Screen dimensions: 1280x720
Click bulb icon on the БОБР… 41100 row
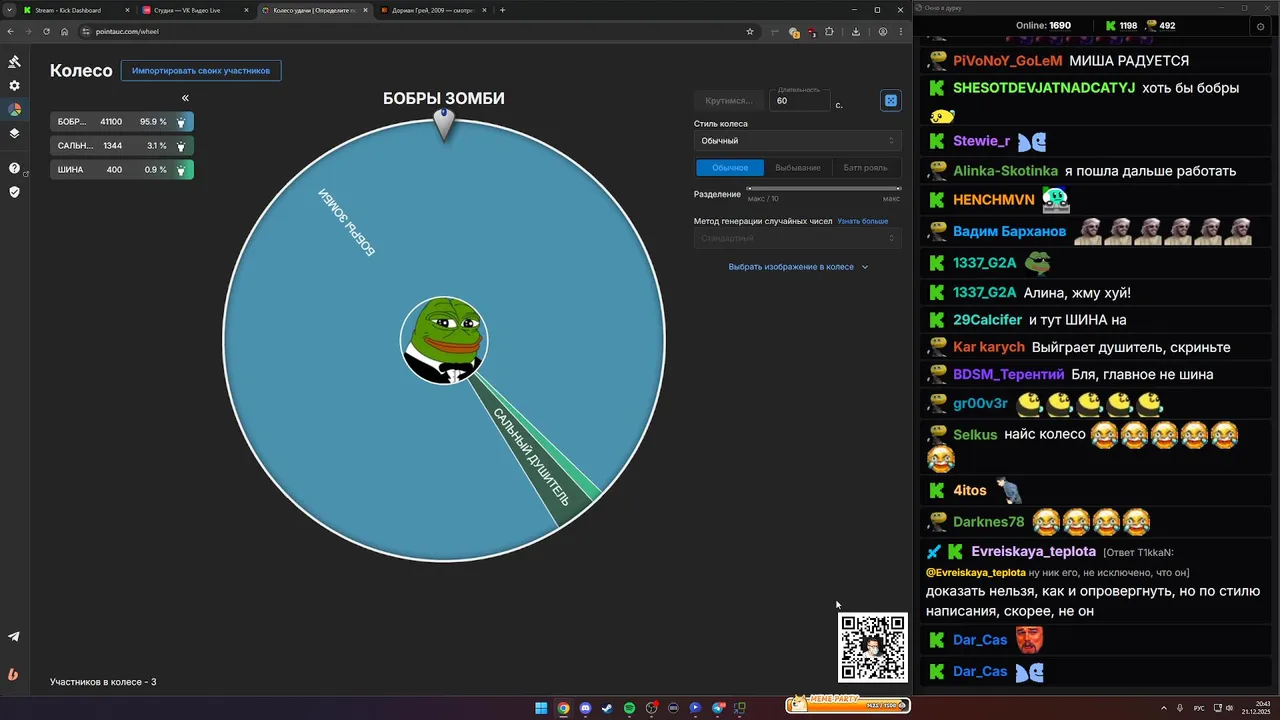point(181,122)
